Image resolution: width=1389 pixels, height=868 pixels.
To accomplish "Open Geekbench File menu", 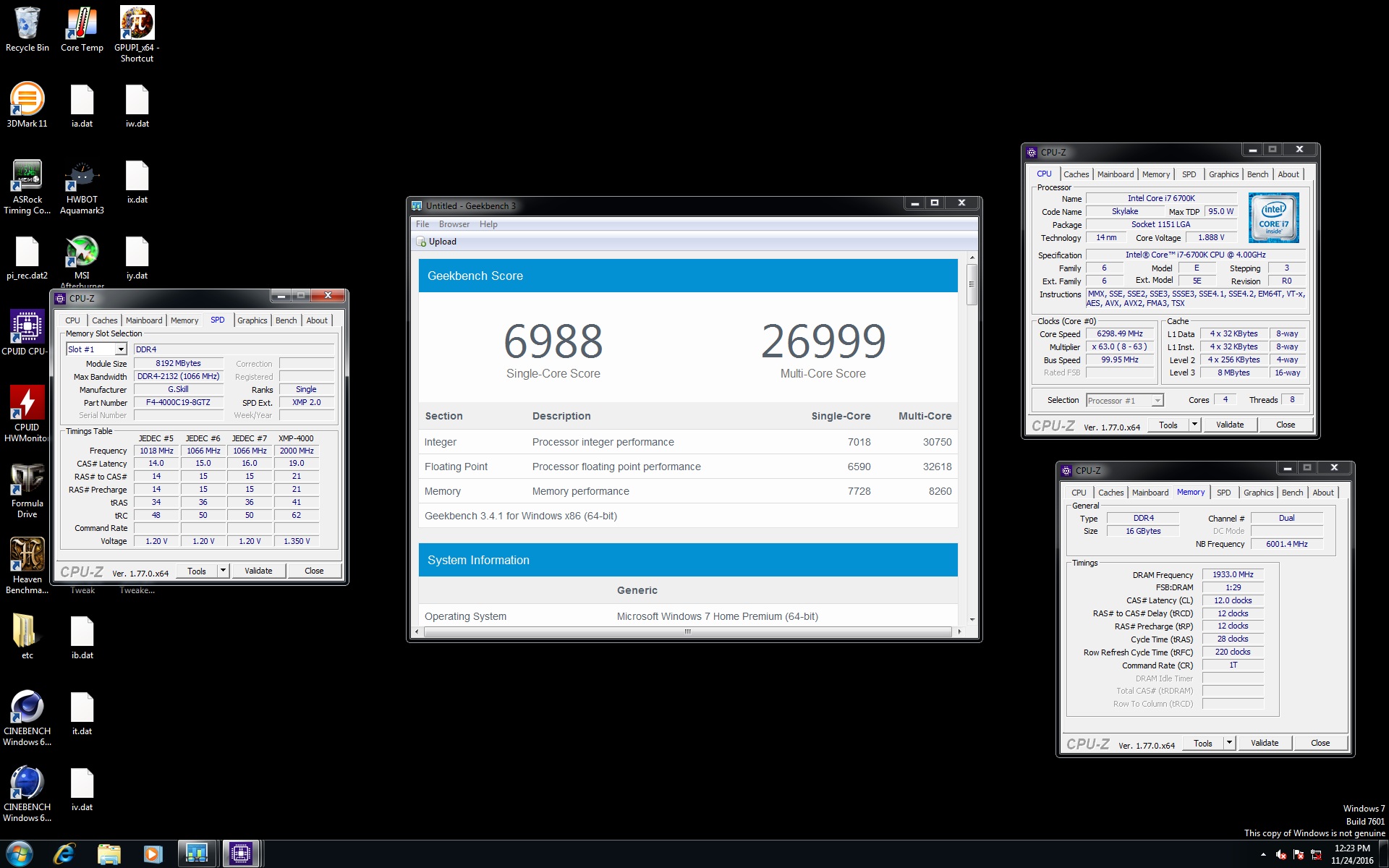I will (422, 224).
